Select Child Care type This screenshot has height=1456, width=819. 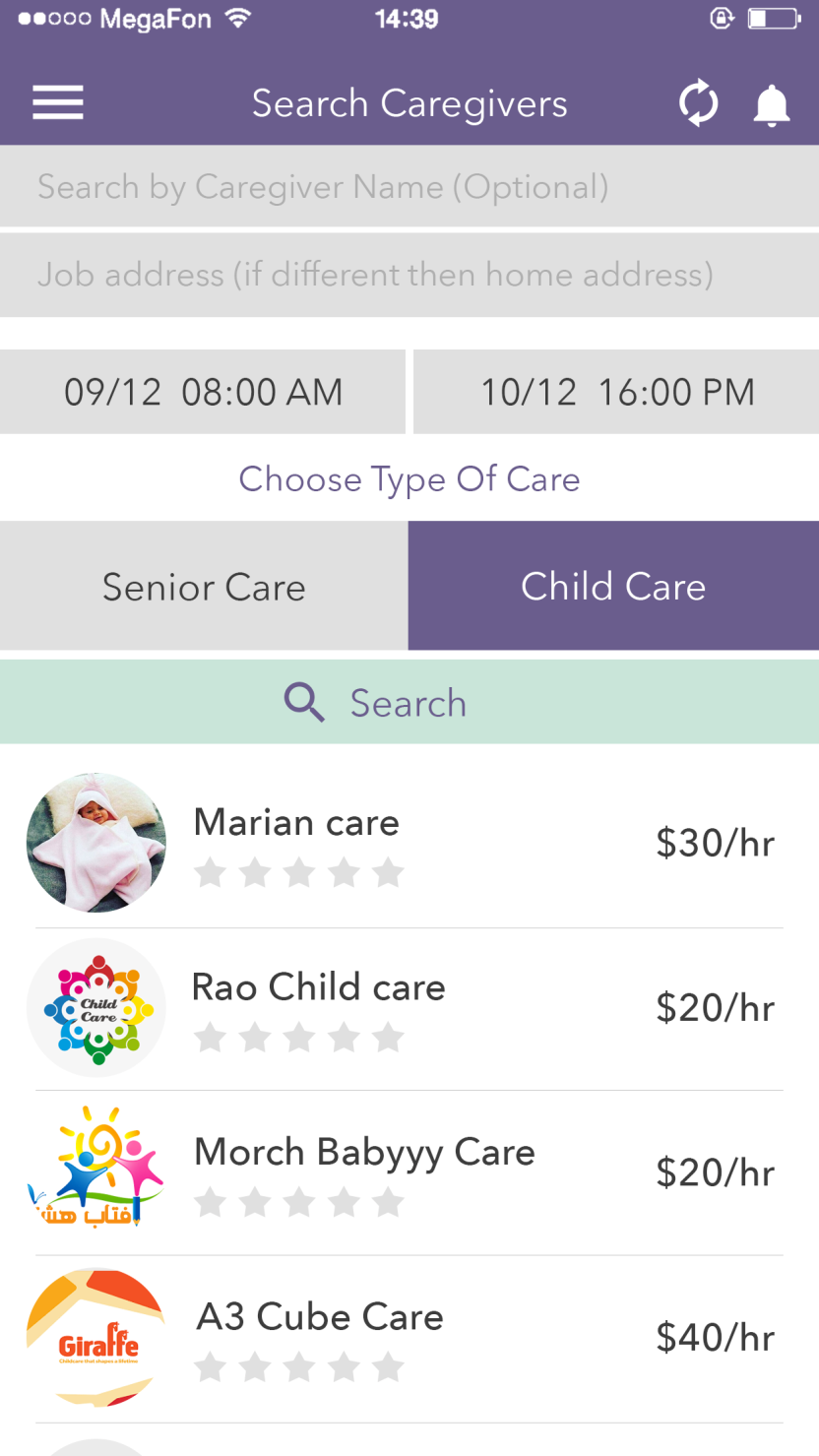[x=613, y=587]
